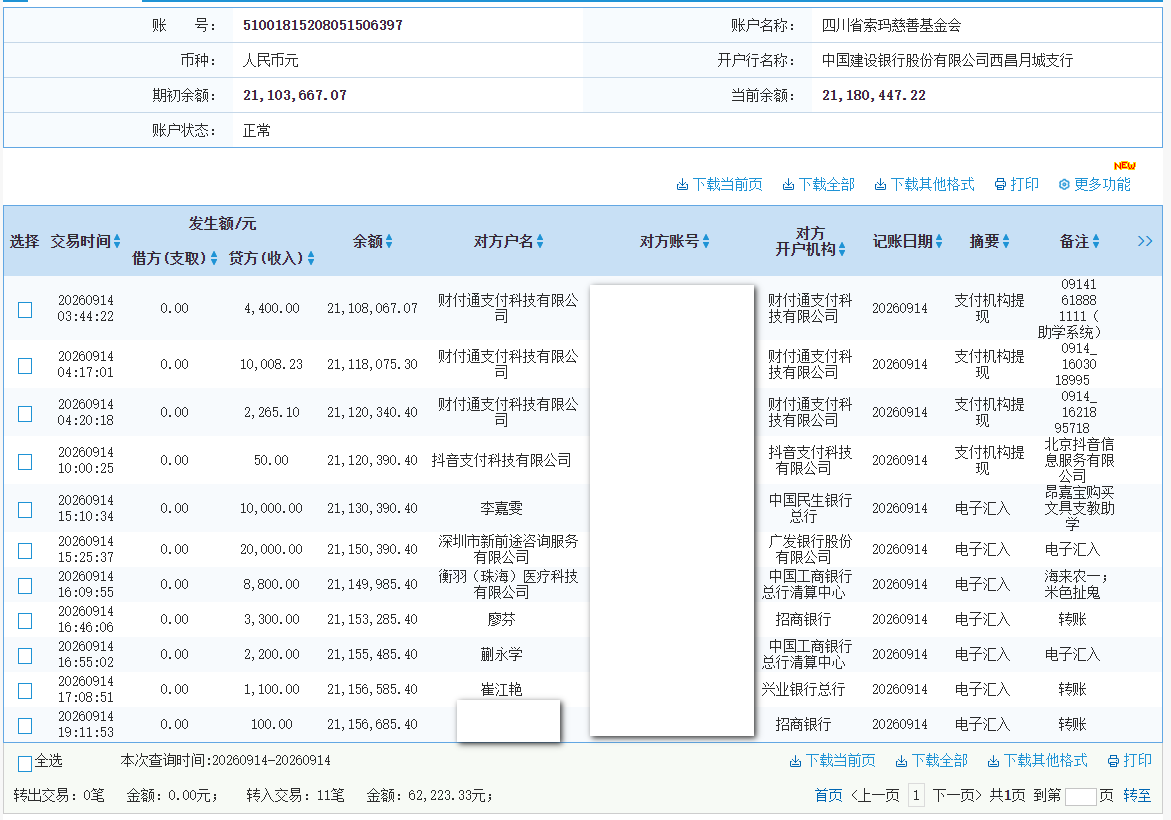Tick checkbox for 04:17:01 transaction

click(25, 365)
